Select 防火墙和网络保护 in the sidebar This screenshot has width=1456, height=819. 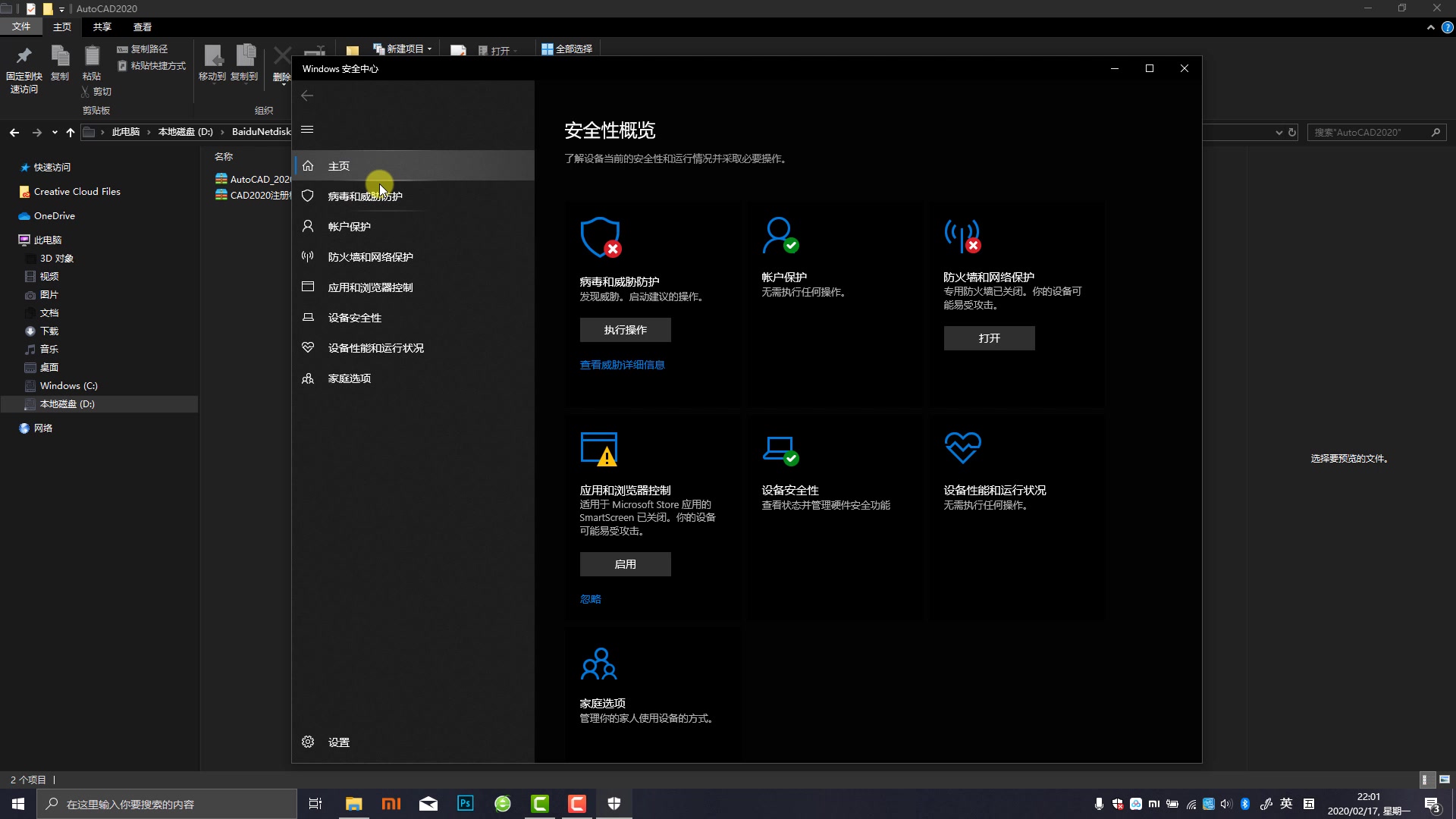tap(413, 257)
